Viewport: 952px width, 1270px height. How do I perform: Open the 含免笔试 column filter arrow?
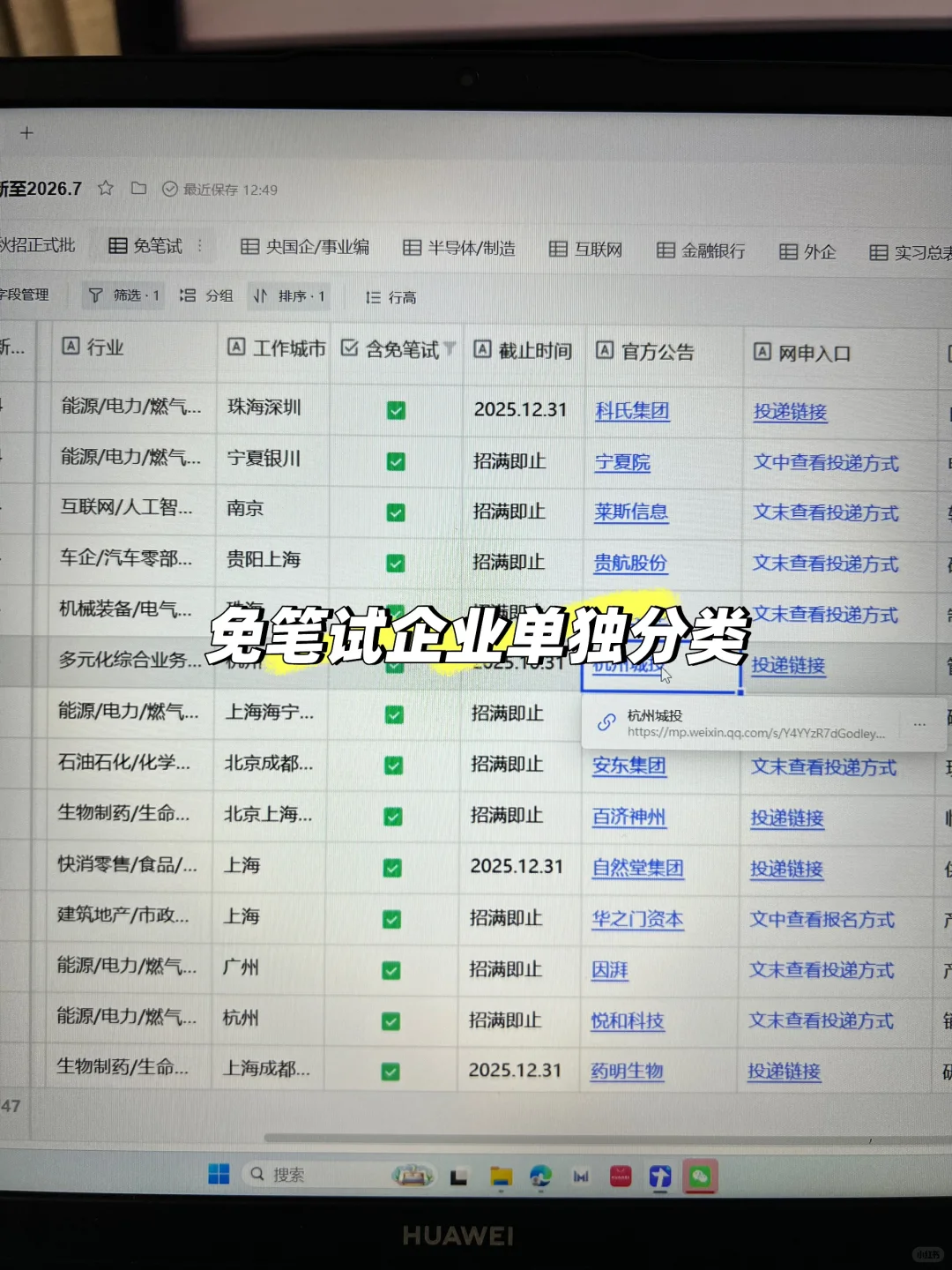[450, 349]
